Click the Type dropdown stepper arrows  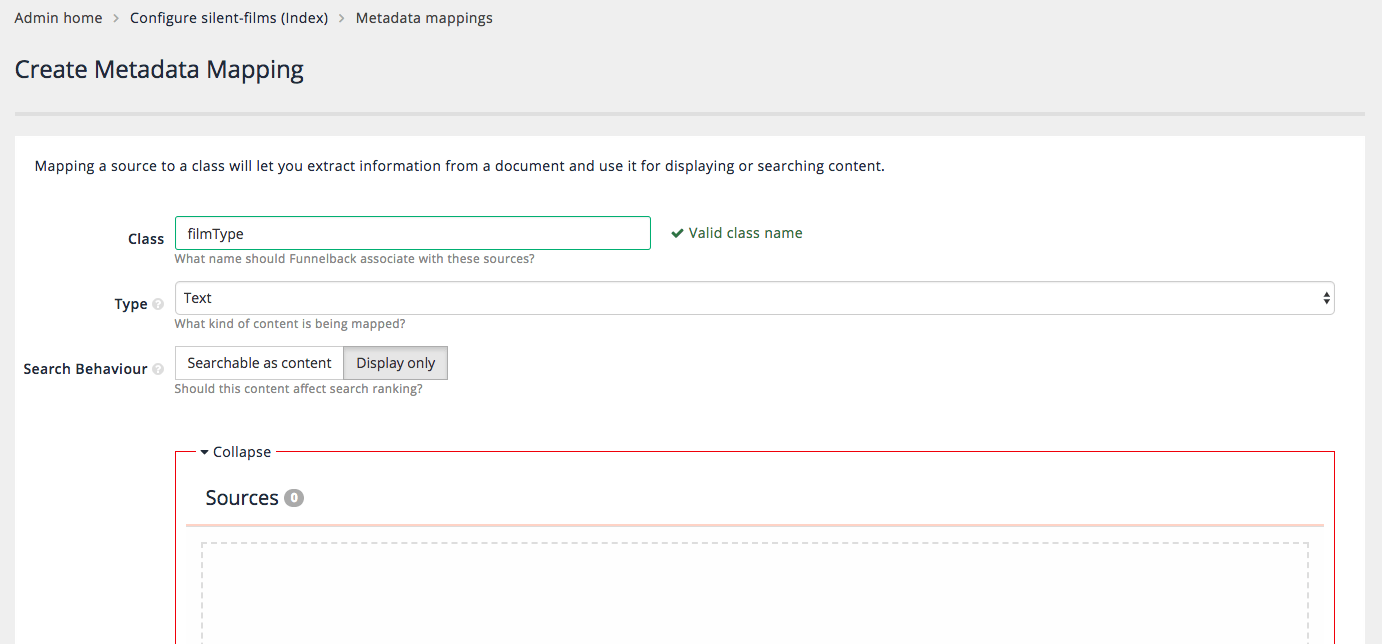[x=1326, y=297]
